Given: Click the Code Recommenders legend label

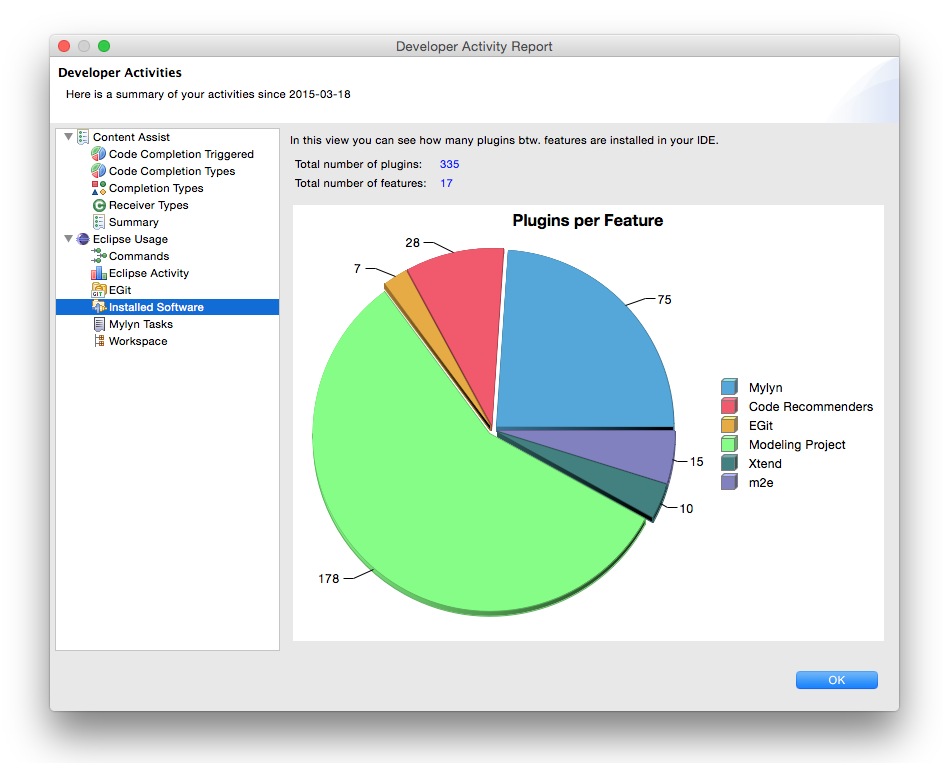Looking at the screenshot, I should tap(811, 406).
